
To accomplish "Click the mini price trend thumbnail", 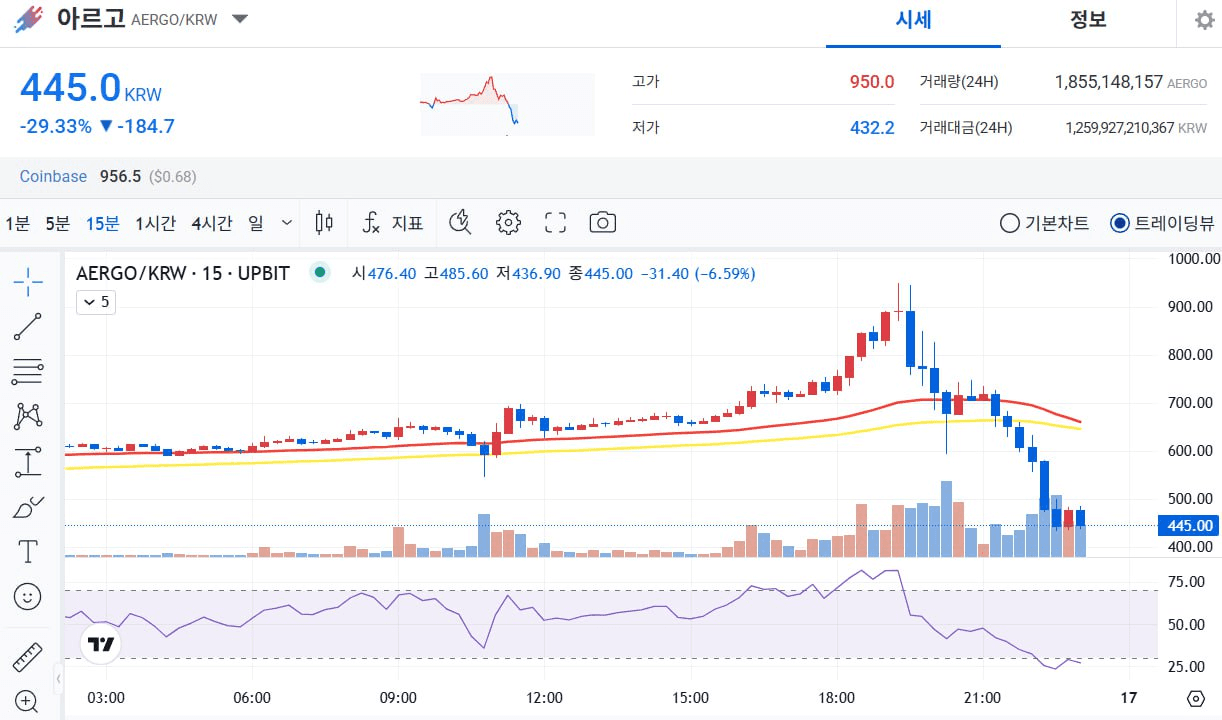I will [506, 103].
